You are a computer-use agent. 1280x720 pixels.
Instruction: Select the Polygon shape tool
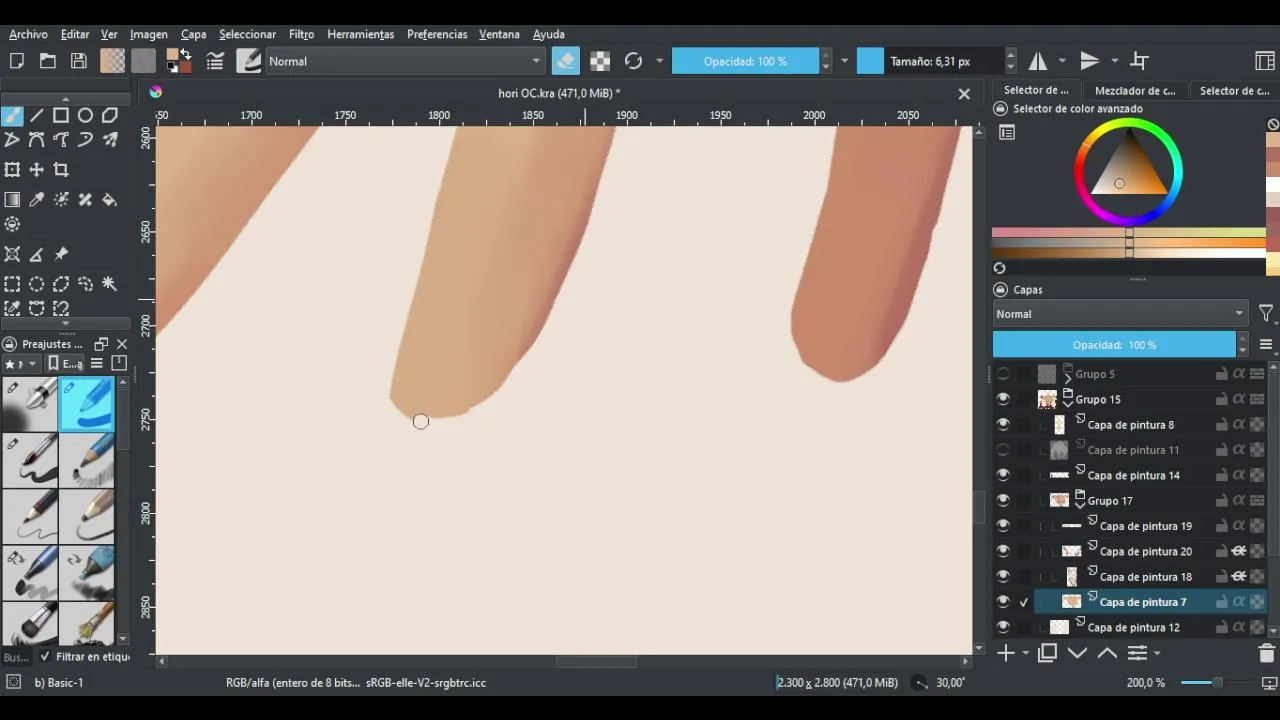(110, 115)
